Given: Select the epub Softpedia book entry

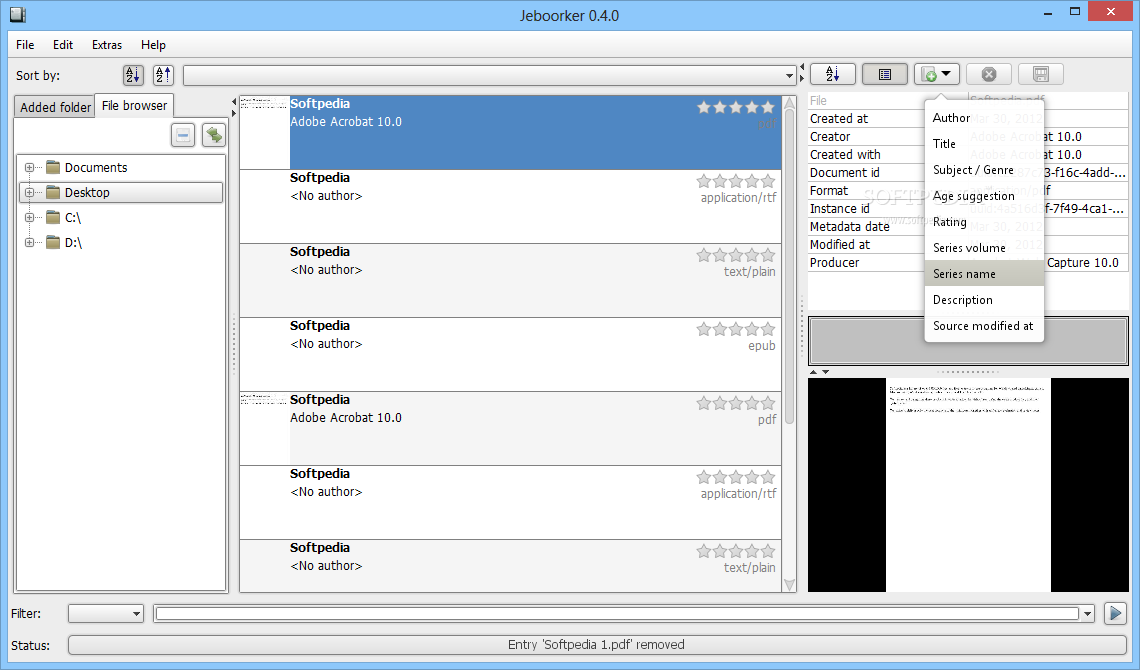Looking at the screenshot, I should [510, 355].
